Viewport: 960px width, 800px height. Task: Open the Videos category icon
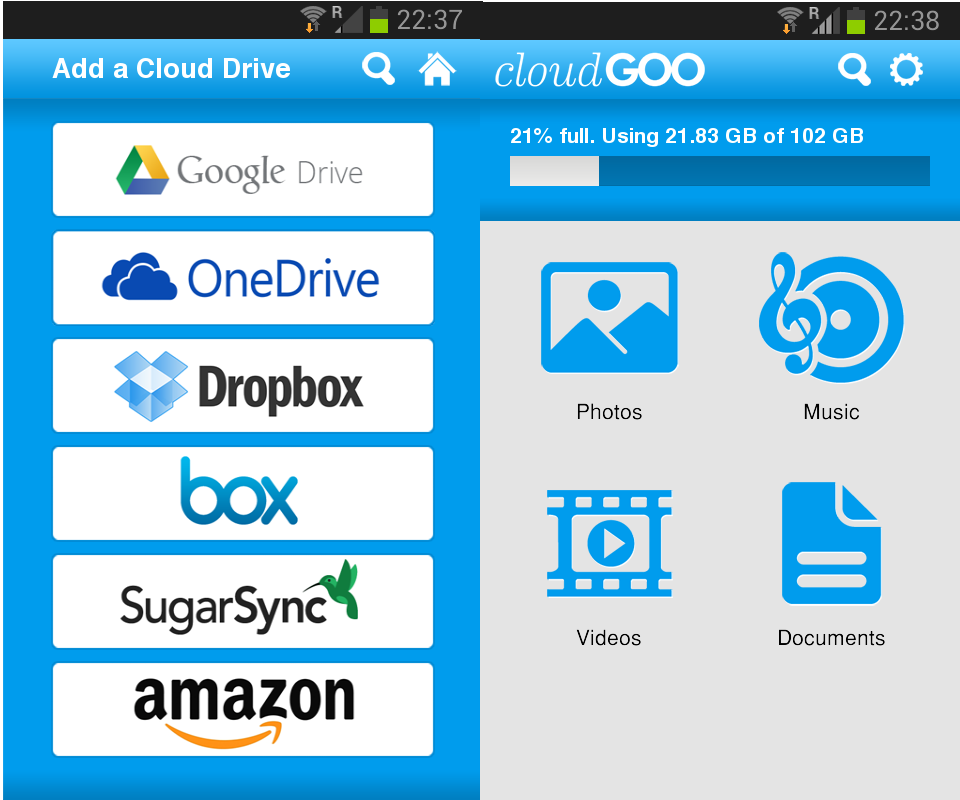[x=609, y=544]
